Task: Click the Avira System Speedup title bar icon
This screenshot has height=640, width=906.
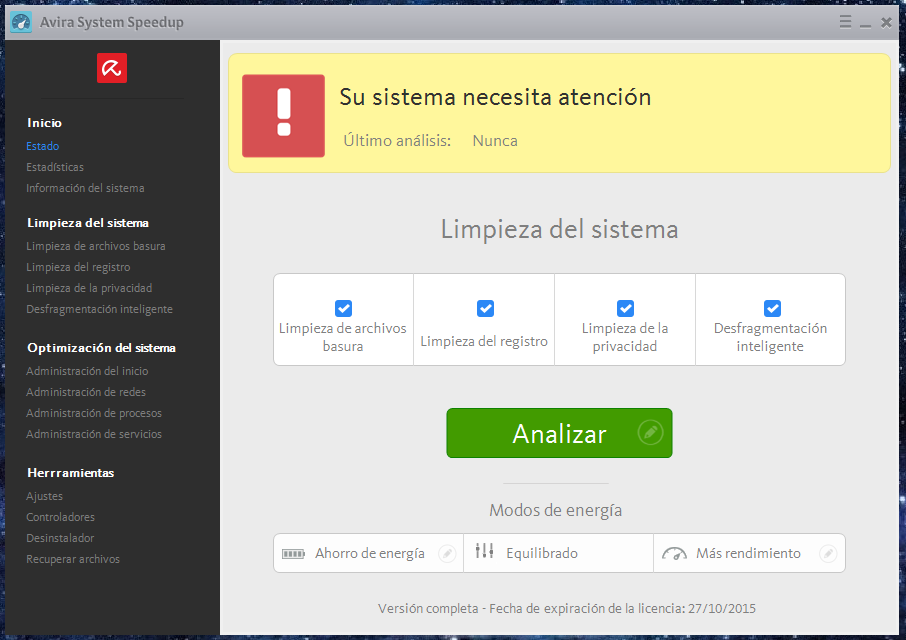Action: click(21, 23)
